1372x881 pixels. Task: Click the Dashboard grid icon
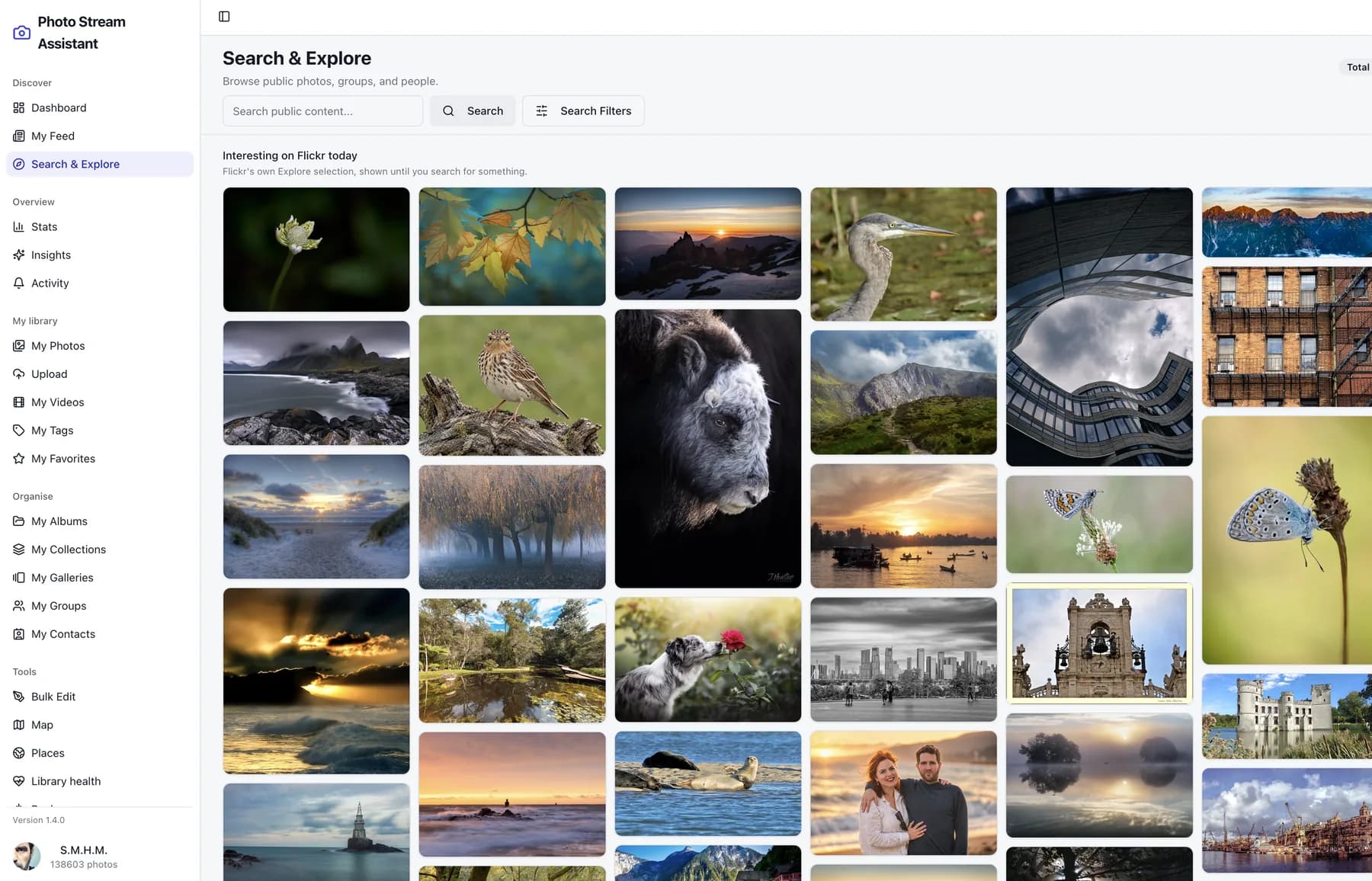coord(19,108)
